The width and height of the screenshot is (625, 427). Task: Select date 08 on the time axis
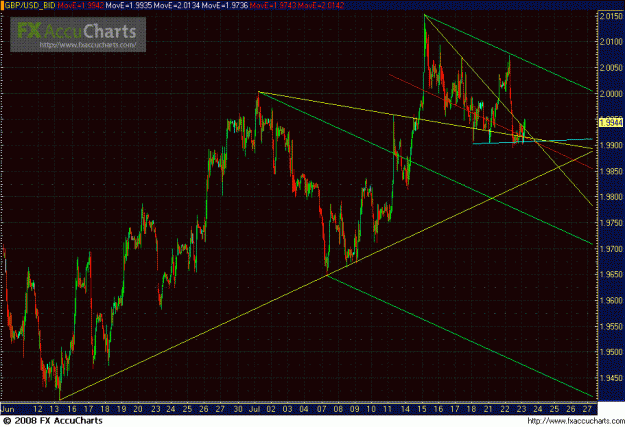click(338, 409)
